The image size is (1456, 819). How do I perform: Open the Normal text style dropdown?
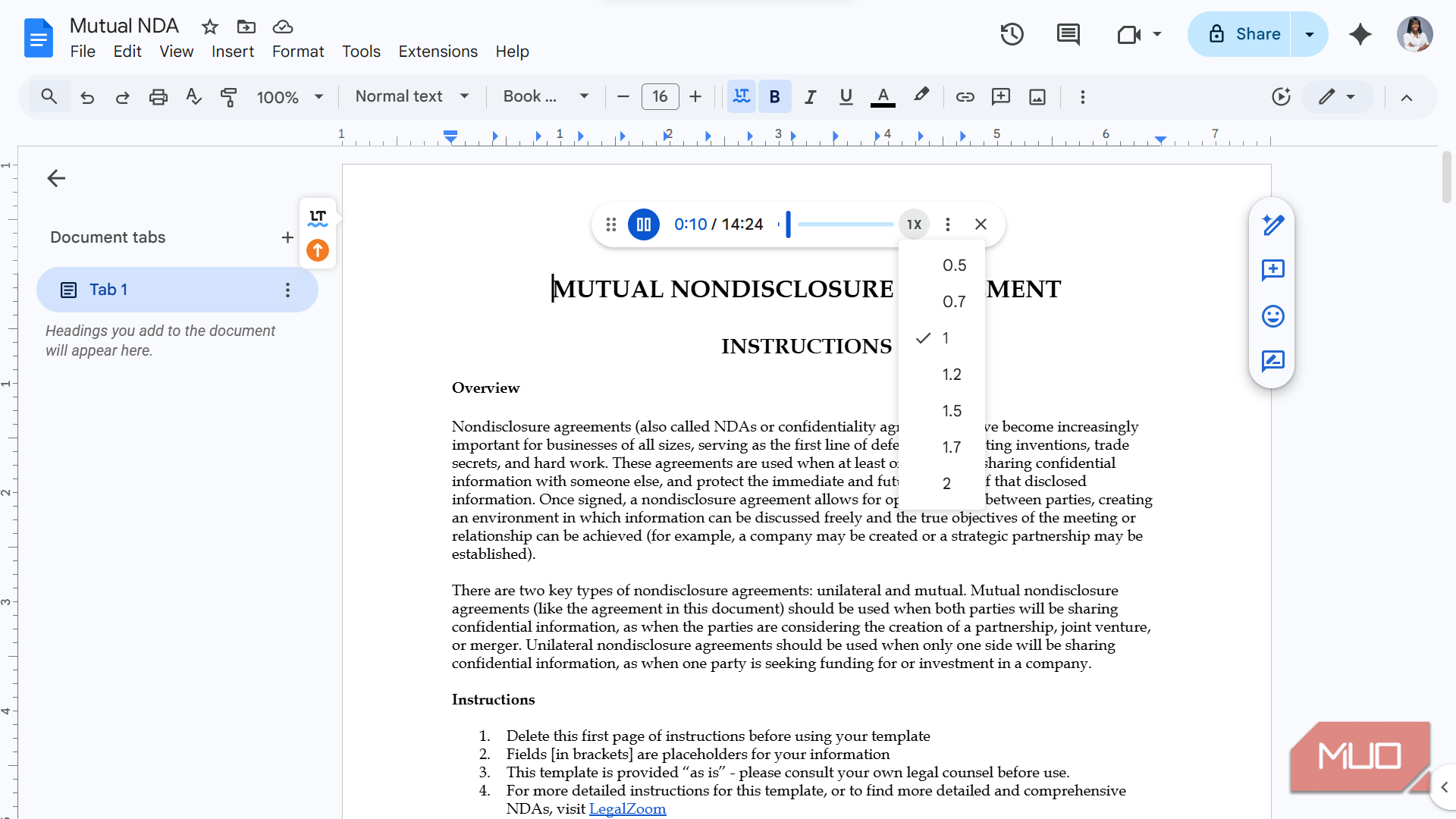point(413,96)
